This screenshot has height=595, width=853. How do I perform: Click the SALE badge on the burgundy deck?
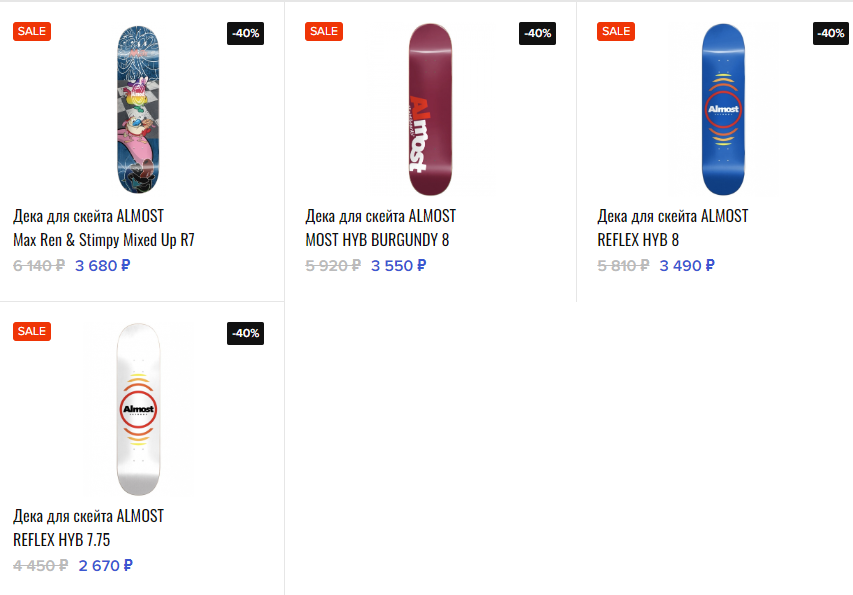point(324,31)
